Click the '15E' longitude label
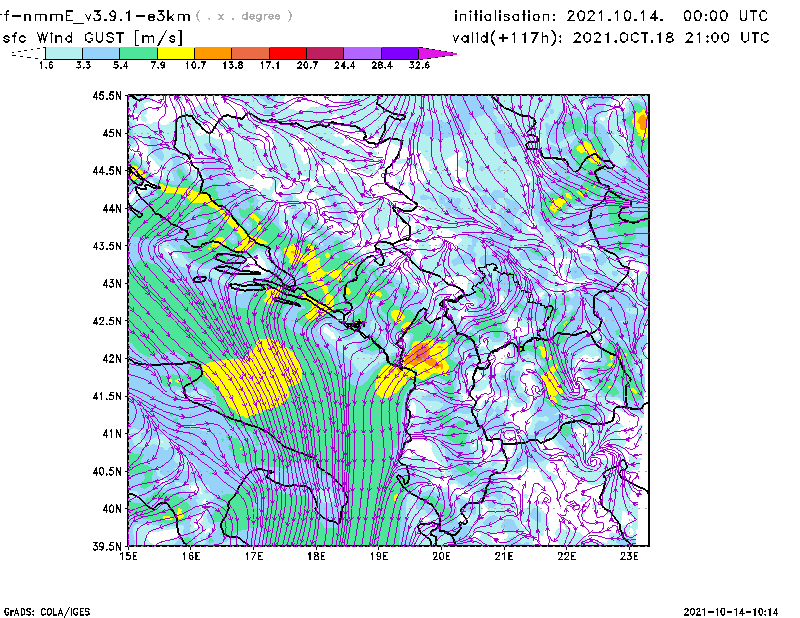This screenshot has width=800, height=618. (x=128, y=556)
